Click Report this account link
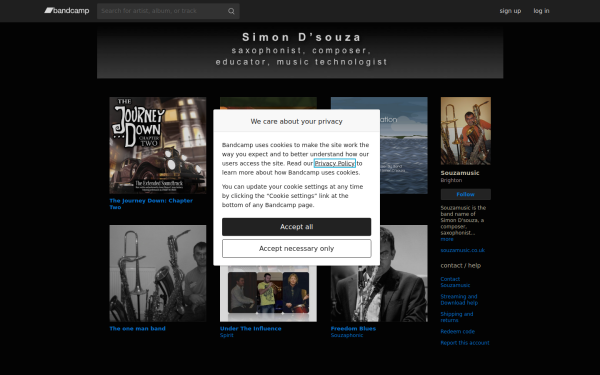The width and height of the screenshot is (600, 375). pos(465,343)
